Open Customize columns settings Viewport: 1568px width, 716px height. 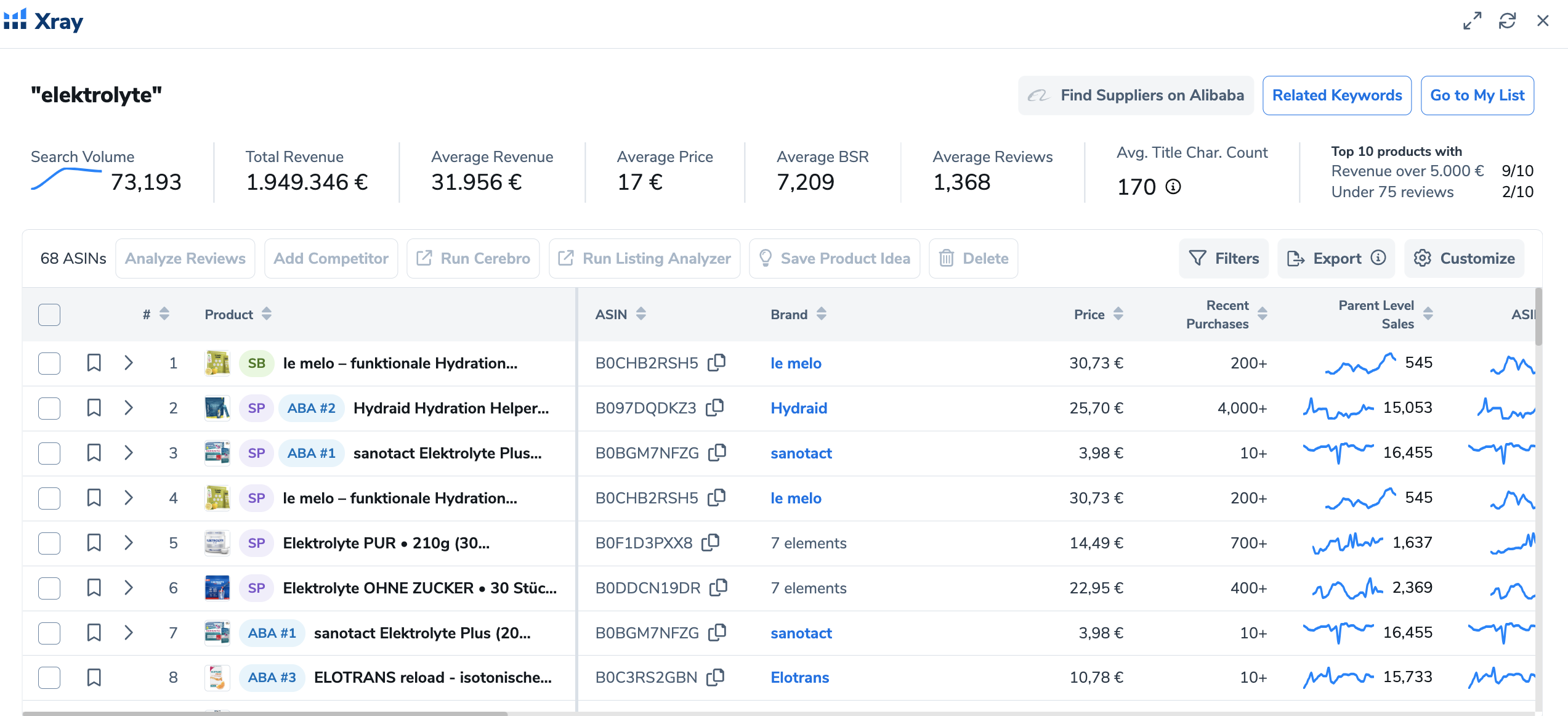pyautogui.click(x=1465, y=258)
